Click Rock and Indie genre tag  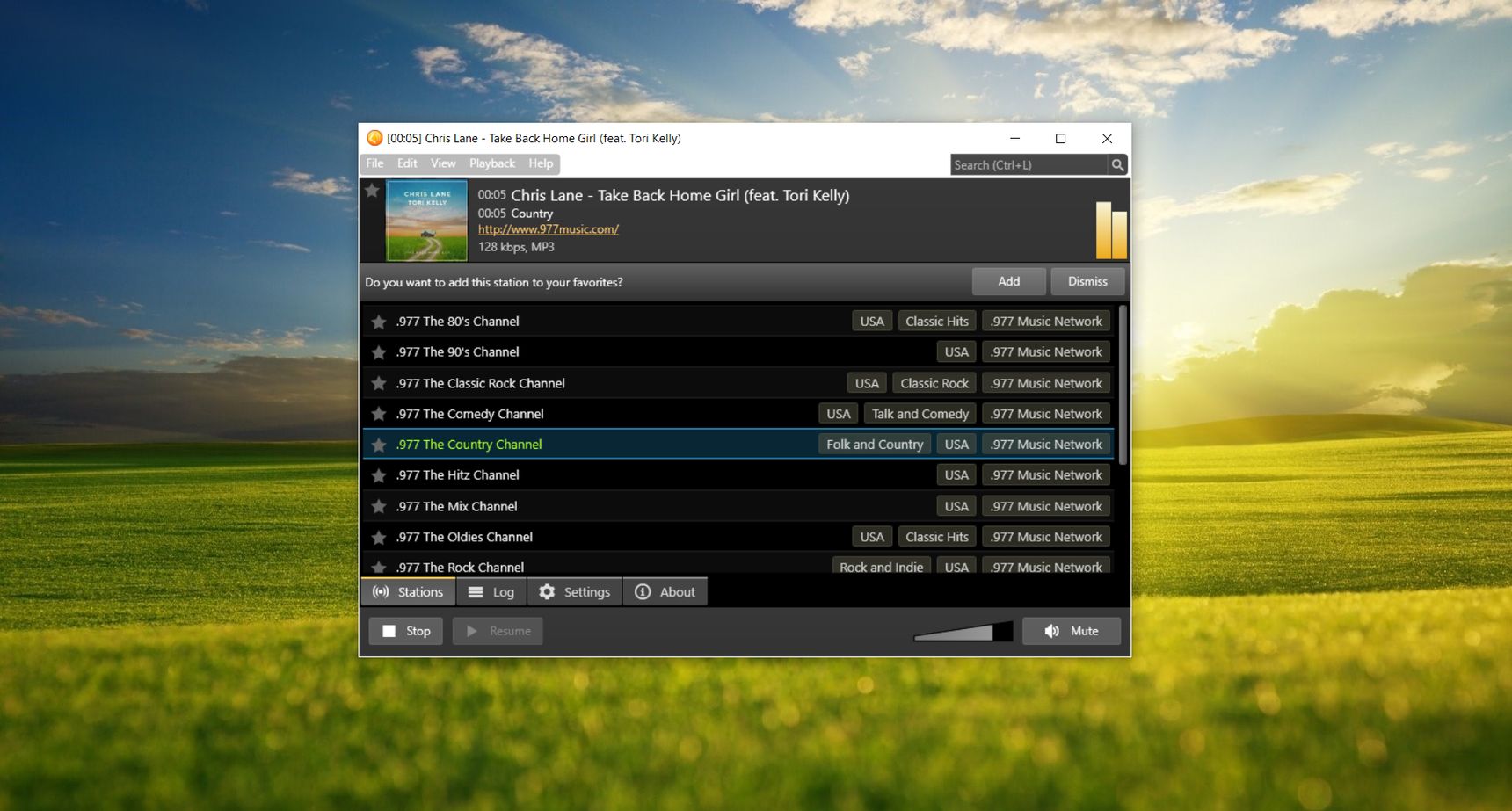(x=881, y=567)
